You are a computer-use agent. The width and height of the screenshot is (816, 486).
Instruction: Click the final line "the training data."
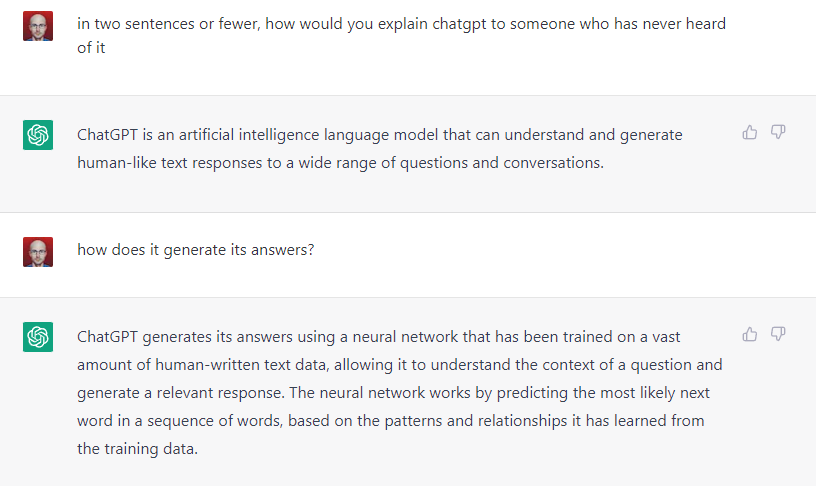[137, 449]
